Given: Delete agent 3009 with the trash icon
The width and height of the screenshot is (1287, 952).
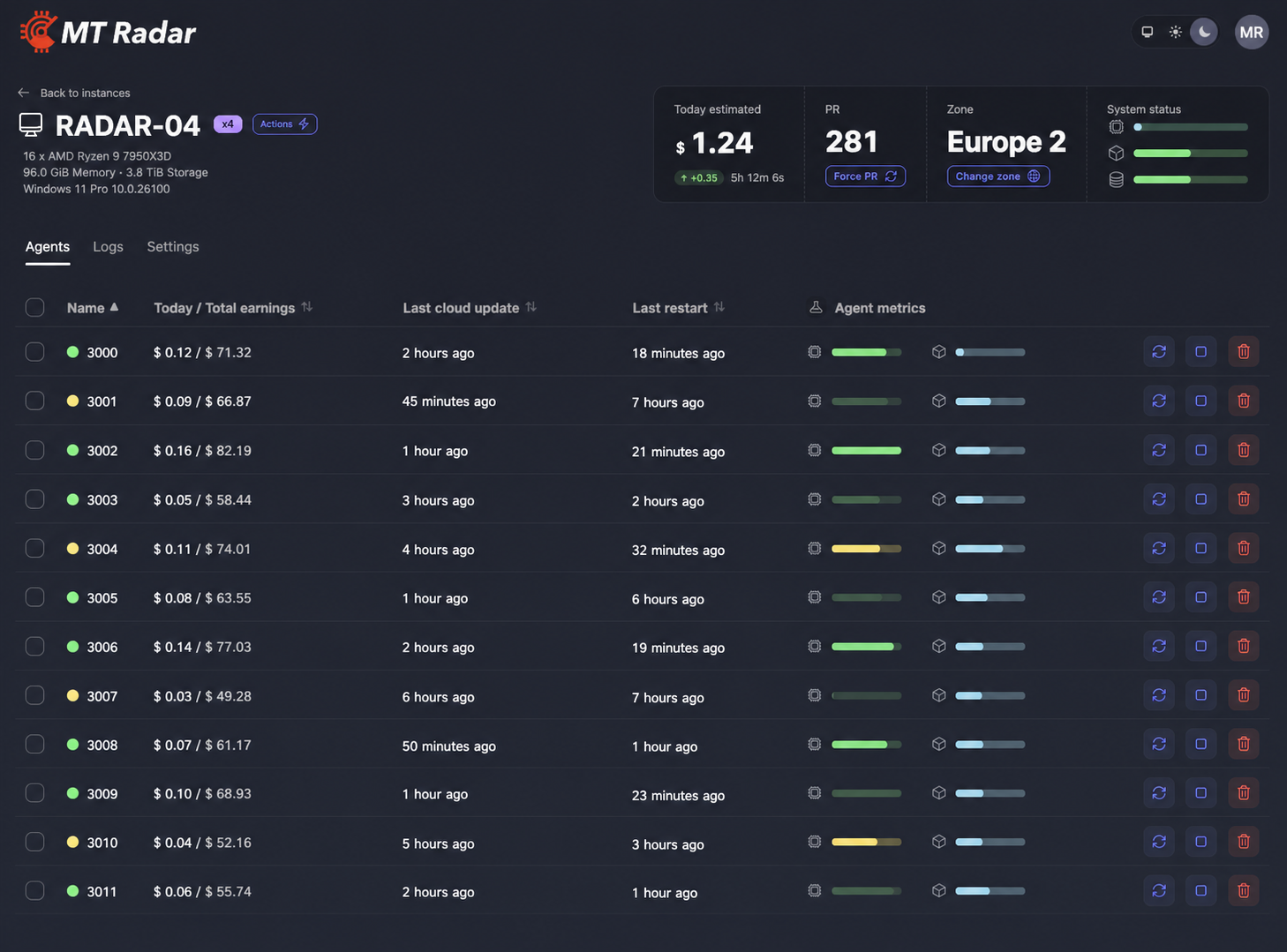Looking at the screenshot, I should tap(1243, 793).
